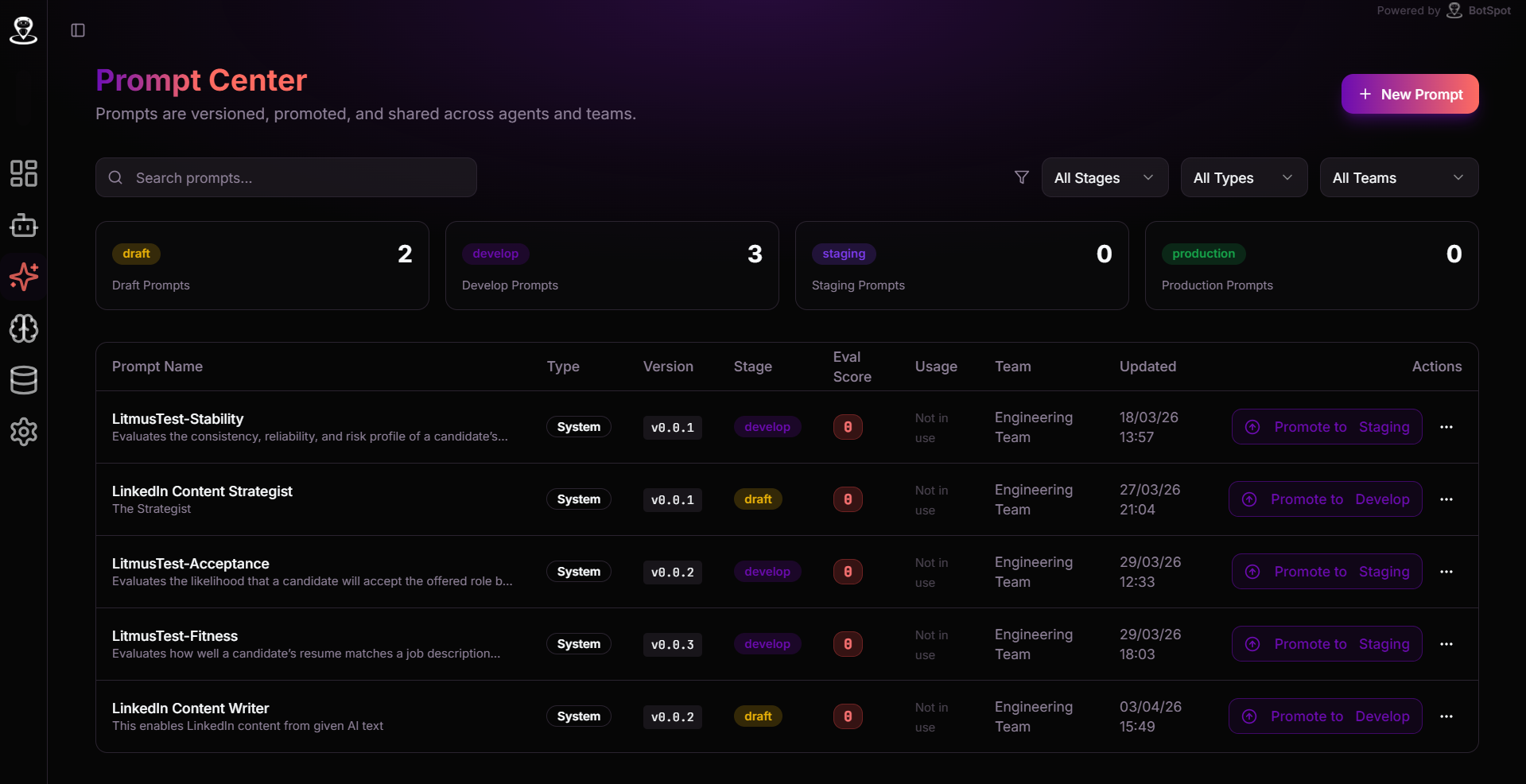The height and width of the screenshot is (784, 1526).
Task: Open the database icon in sidebar
Action: 24,380
